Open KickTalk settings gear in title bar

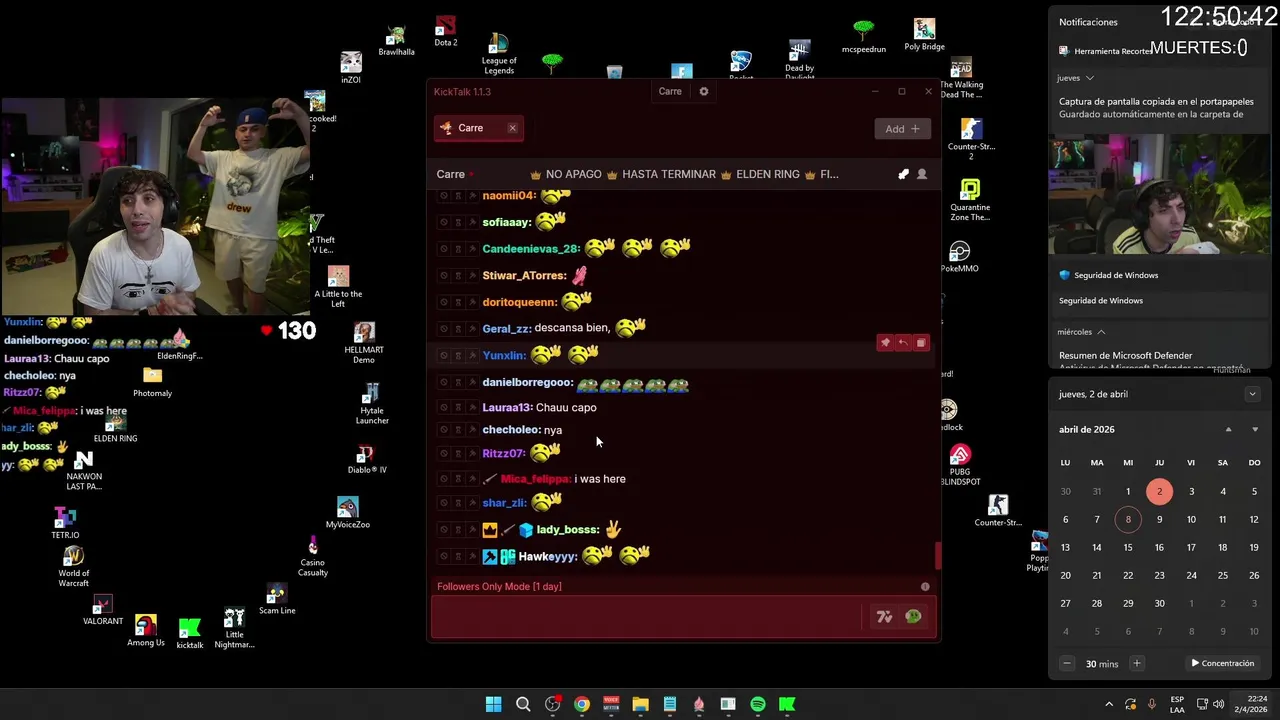pos(704,91)
